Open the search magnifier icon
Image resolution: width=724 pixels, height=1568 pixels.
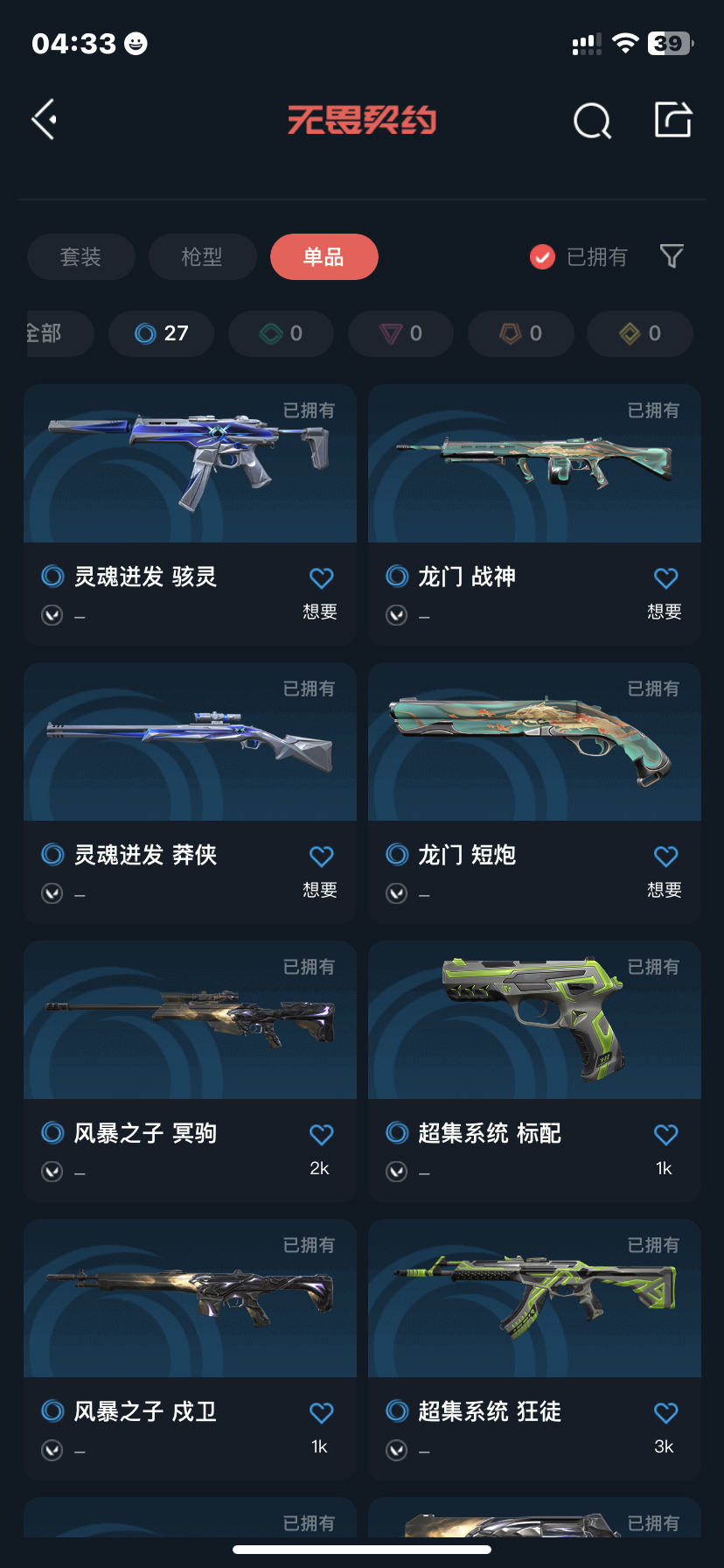click(x=592, y=121)
